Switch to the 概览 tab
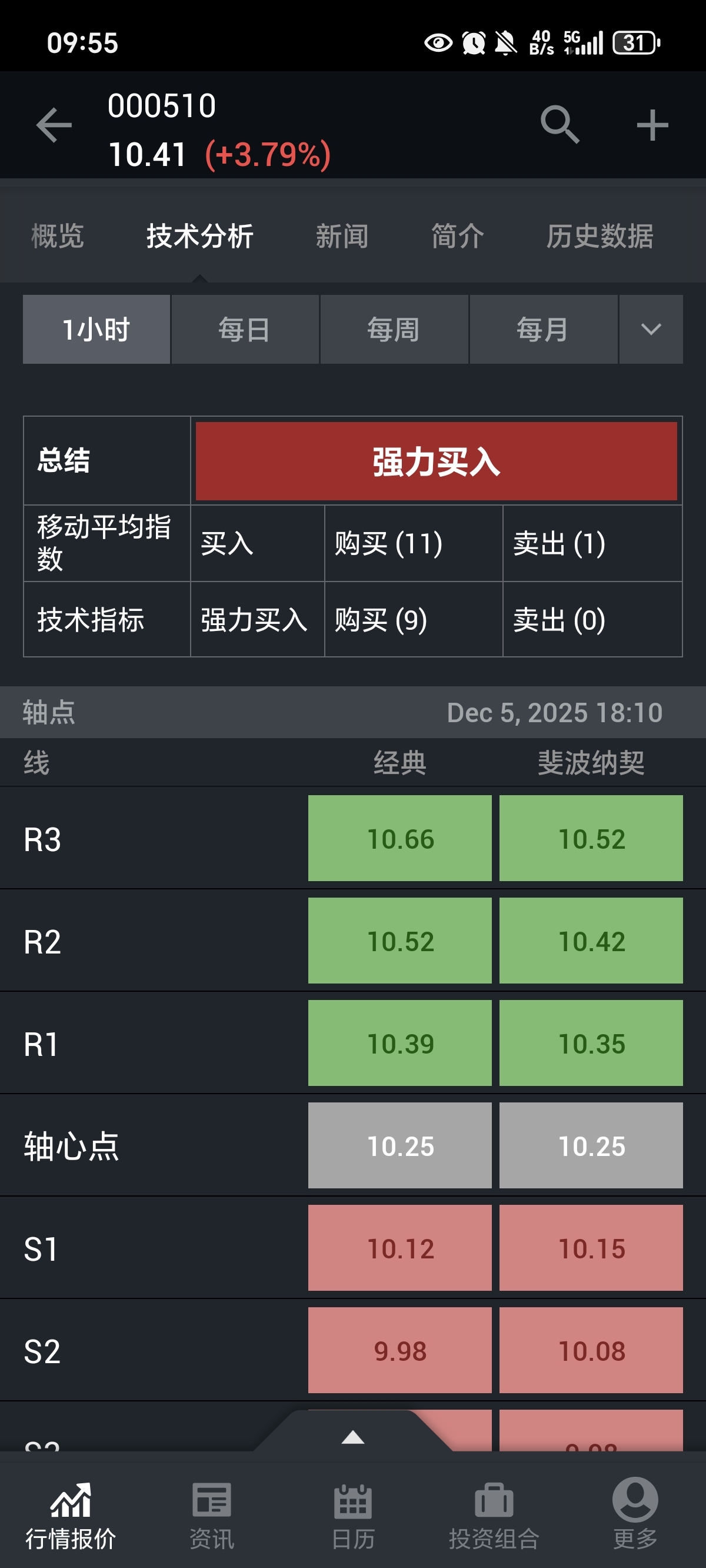This screenshot has width=706, height=1568. coord(57,236)
